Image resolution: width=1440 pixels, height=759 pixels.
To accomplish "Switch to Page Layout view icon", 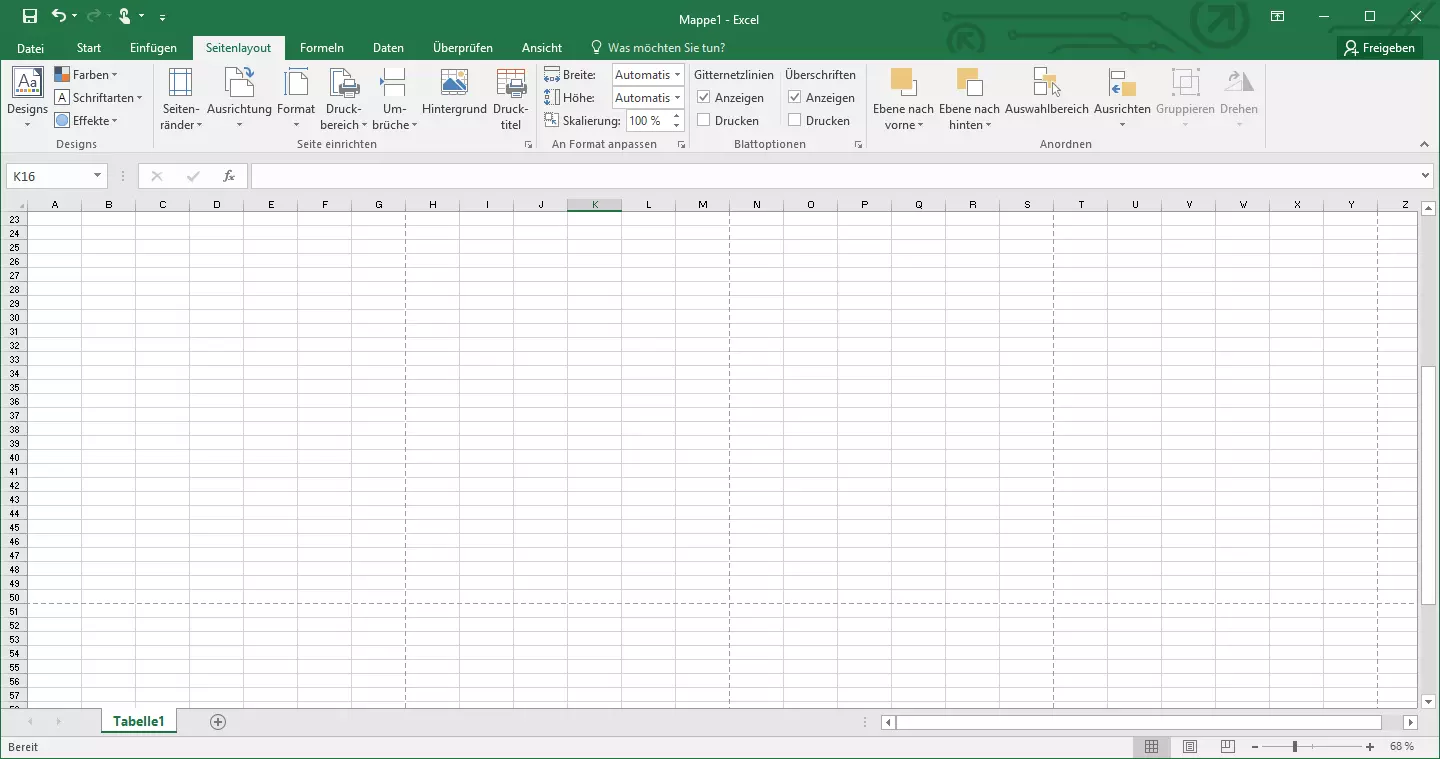I will tap(1190, 747).
